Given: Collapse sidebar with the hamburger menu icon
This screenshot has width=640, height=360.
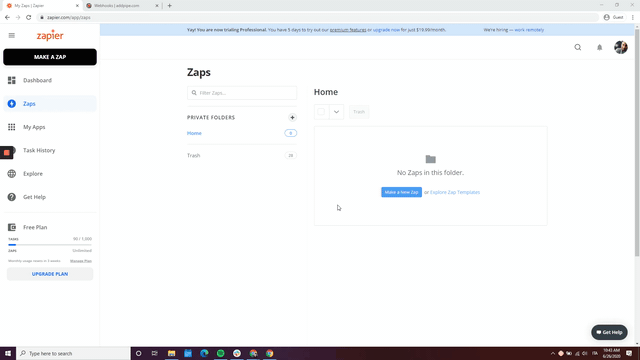Looking at the screenshot, I should (x=11, y=36).
